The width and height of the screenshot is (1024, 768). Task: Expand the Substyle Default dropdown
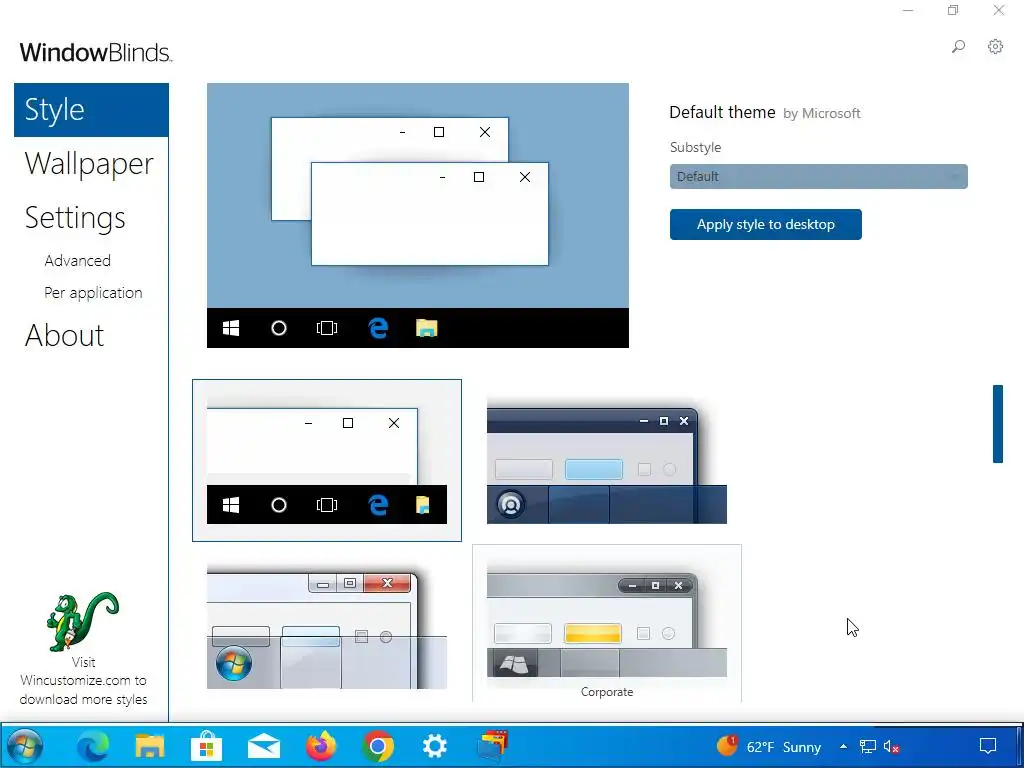(x=818, y=176)
